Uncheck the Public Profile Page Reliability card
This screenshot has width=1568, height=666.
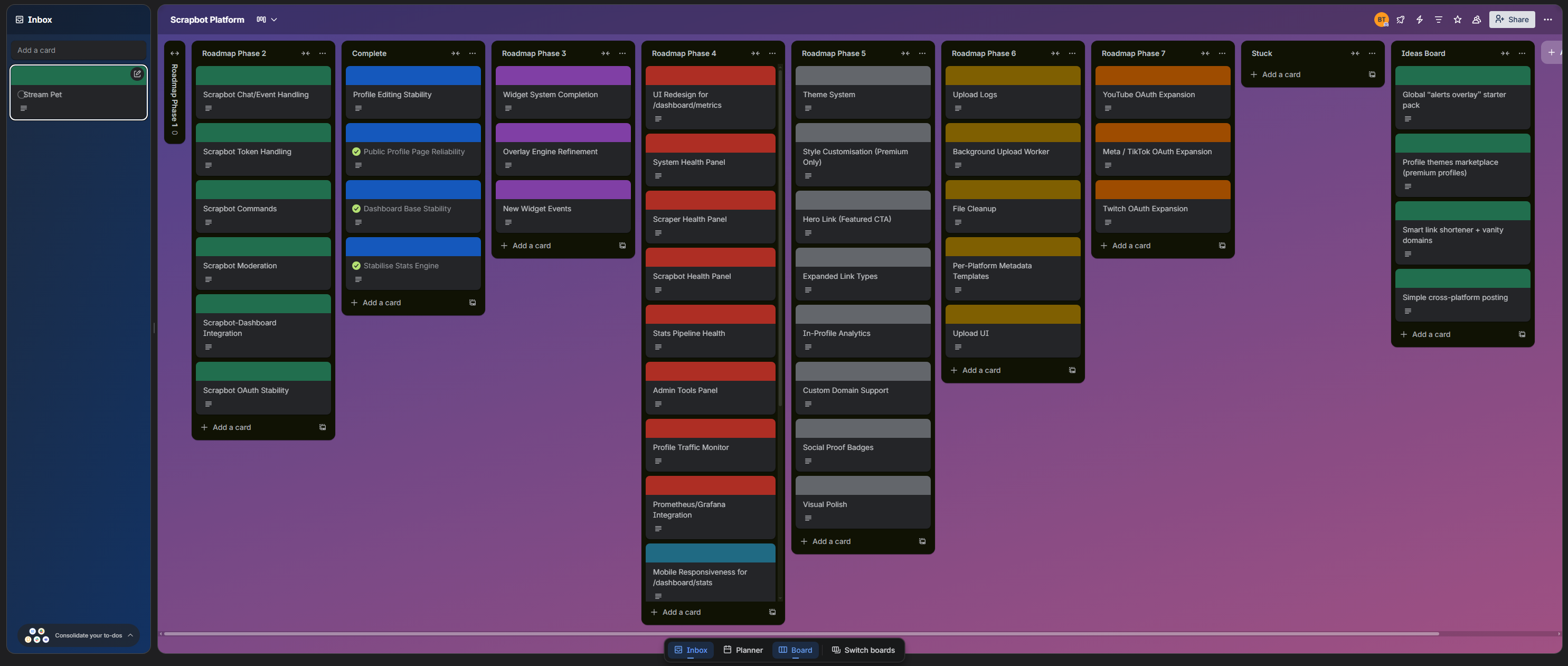coord(356,152)
